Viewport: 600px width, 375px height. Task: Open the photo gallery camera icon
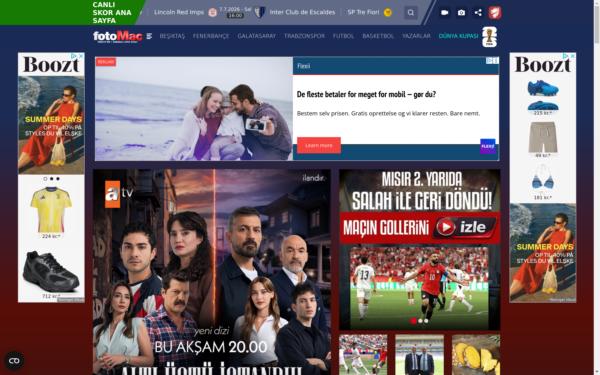coord(461,13)
